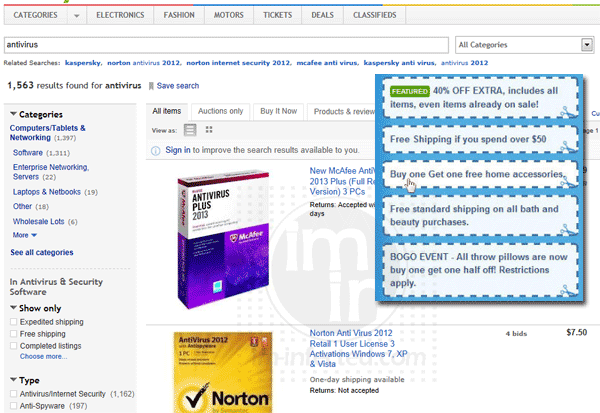
Task: Switch to the grid gallery view icon
Action: [209, 130]
